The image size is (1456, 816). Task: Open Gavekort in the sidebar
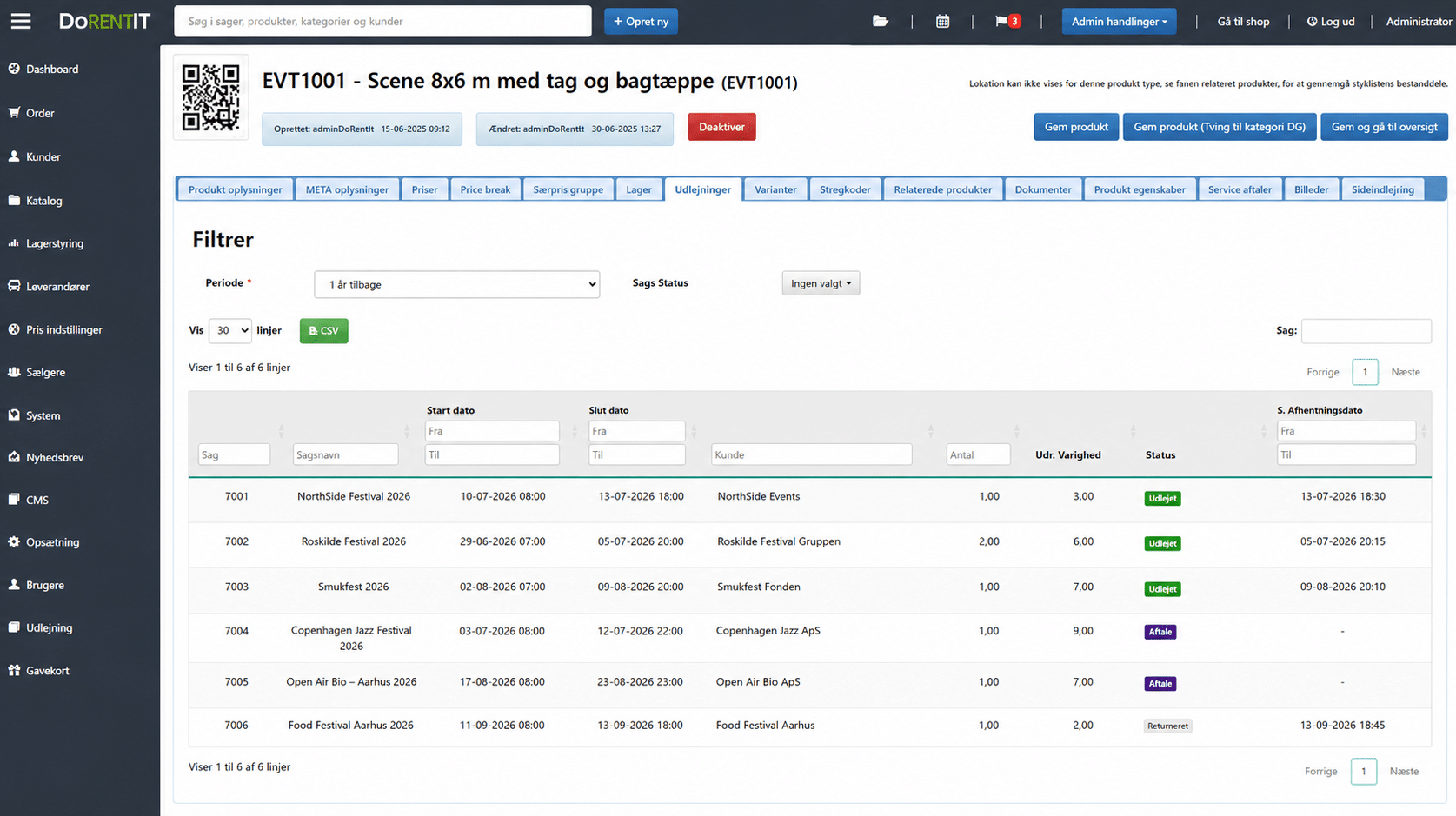point(47,670)
